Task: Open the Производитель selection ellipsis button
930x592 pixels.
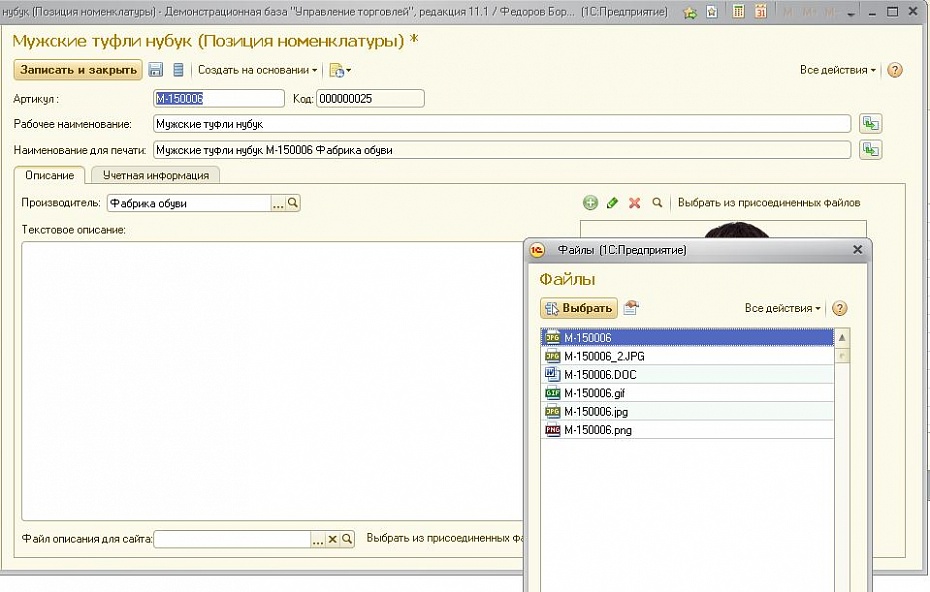Action: click(x=278, y=203)
